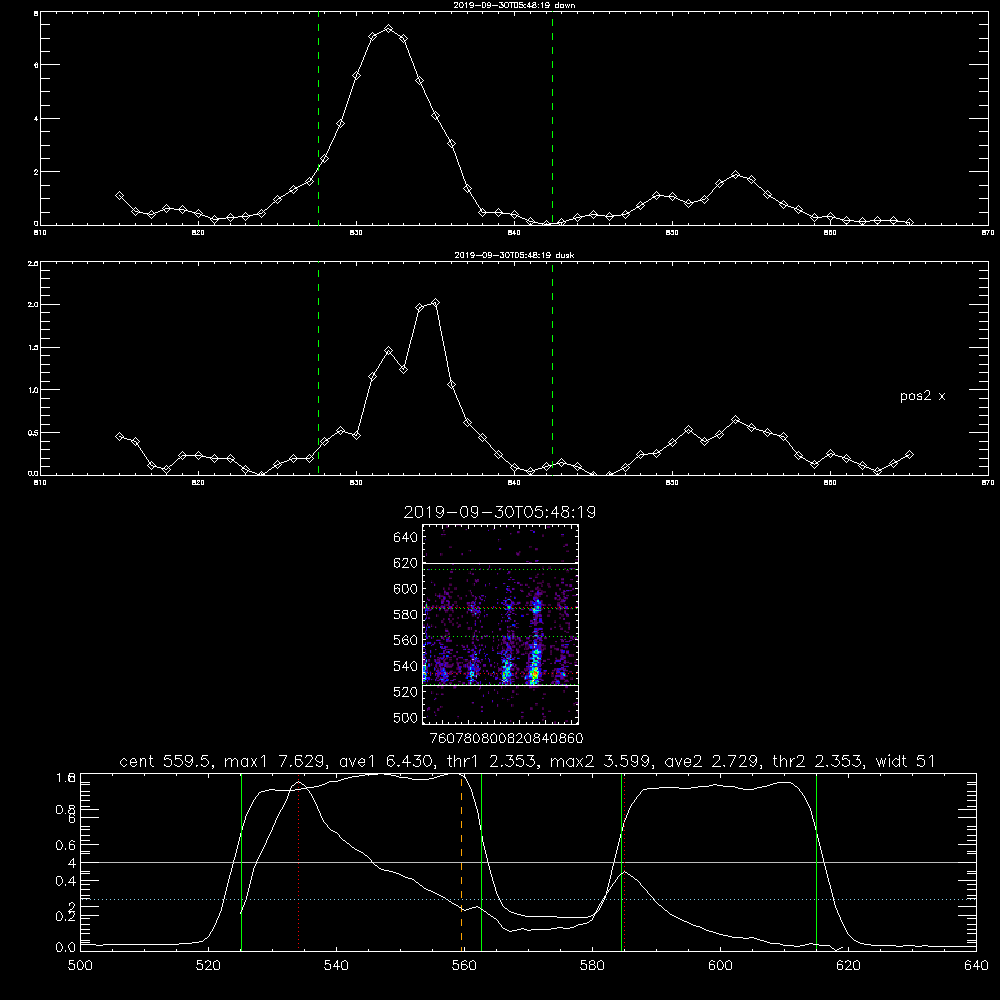The height and width of the screenshot is (1000, 1000).
Task: Click the 2.0 label on dusk plot y-axis
Action: 34,304
